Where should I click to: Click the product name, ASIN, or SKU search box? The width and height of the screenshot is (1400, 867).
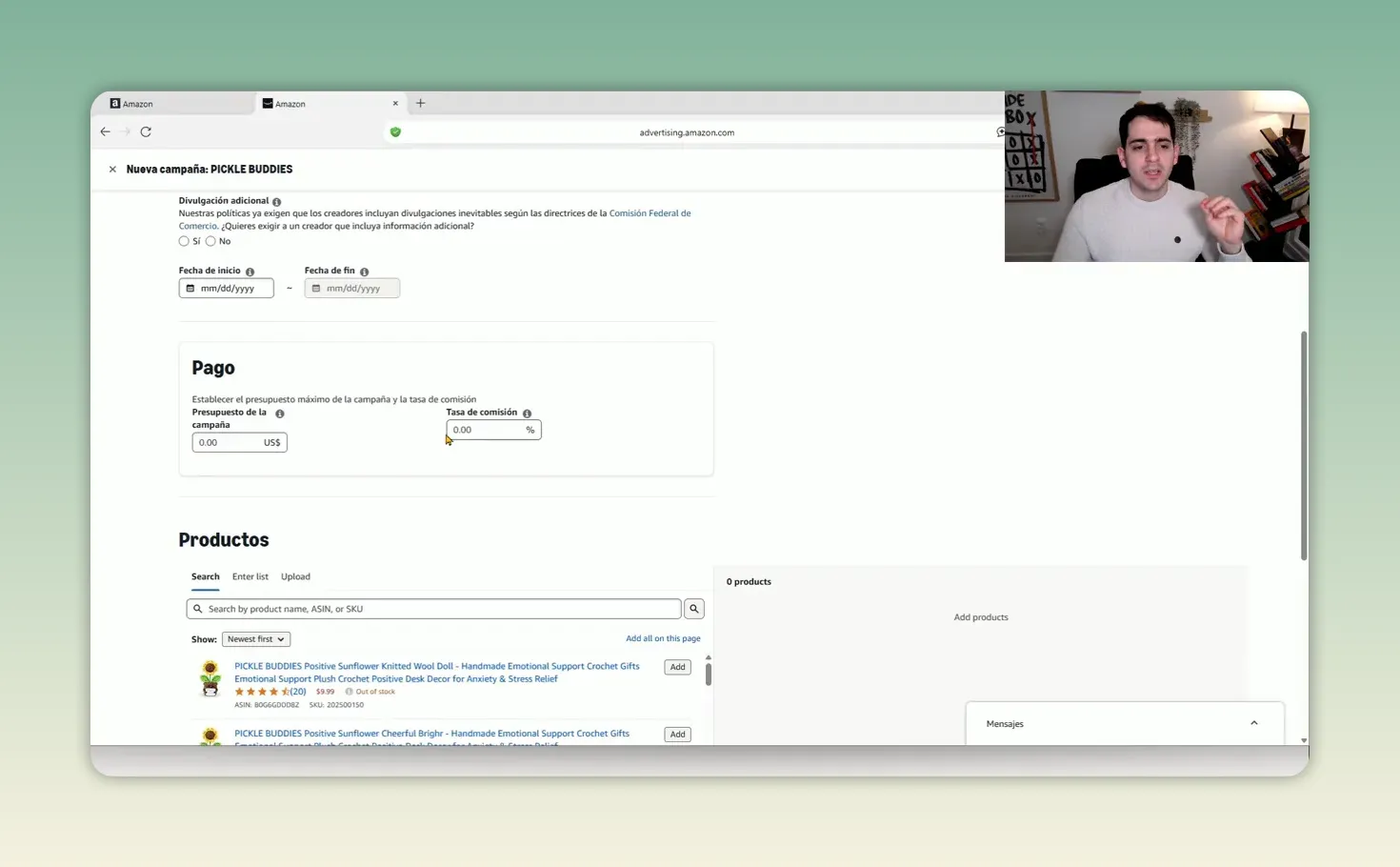pyautogui.click(x=434, y=609)
